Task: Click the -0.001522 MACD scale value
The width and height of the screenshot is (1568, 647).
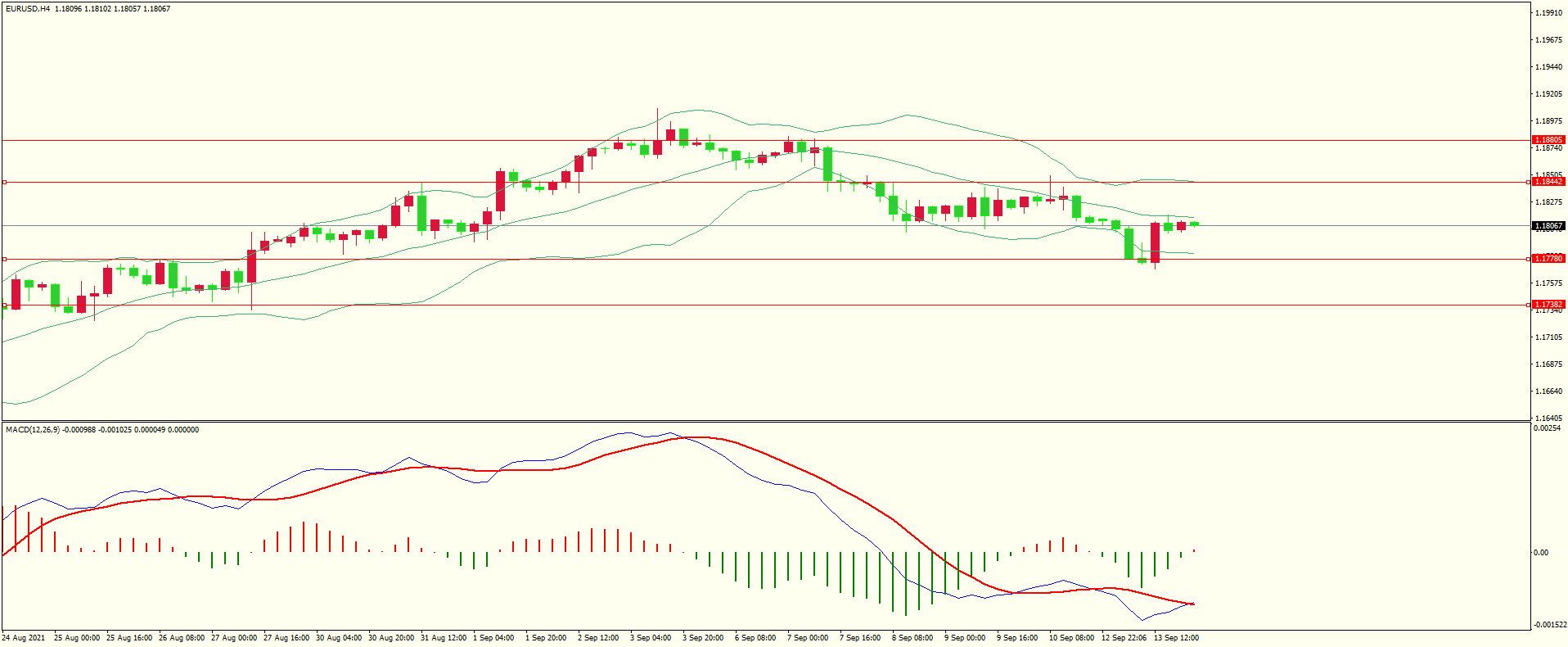Action: tap(1550, 625)
